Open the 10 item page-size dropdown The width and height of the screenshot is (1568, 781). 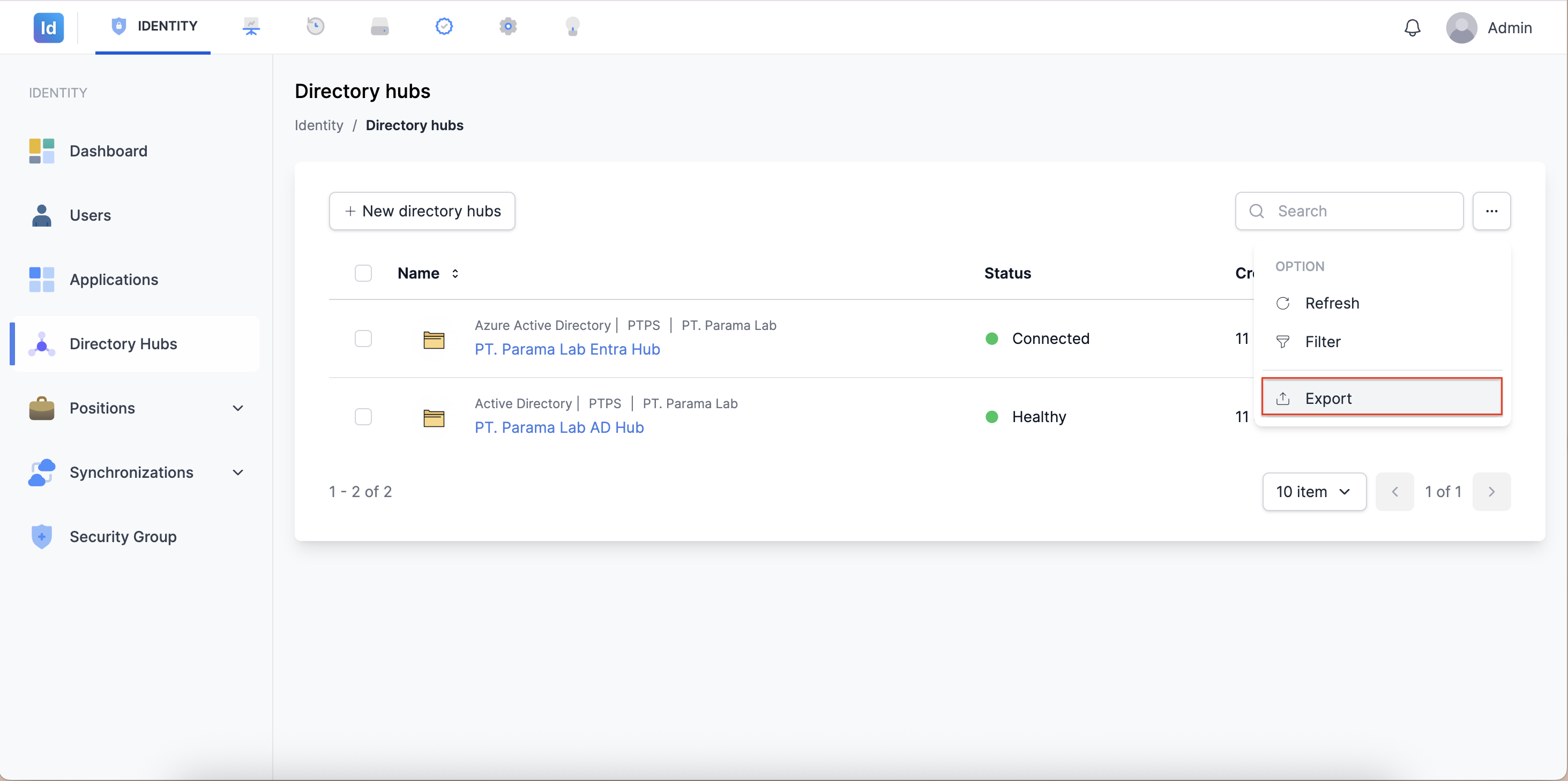1314,491
